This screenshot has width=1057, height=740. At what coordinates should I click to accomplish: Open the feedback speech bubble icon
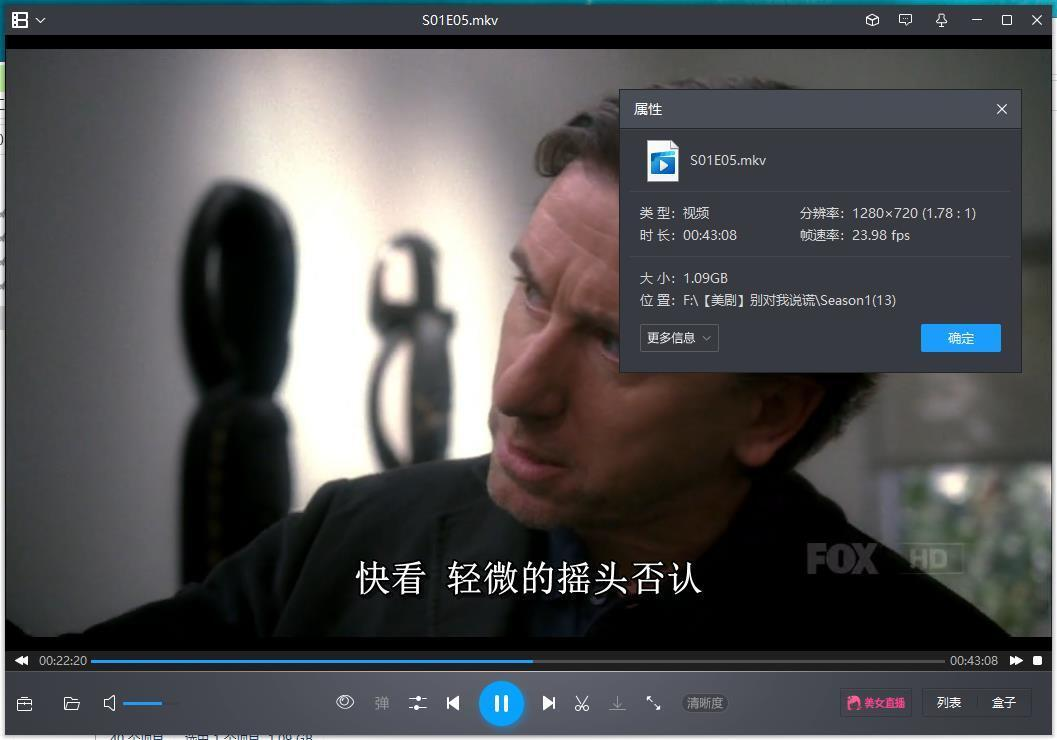tap(905, 19)
